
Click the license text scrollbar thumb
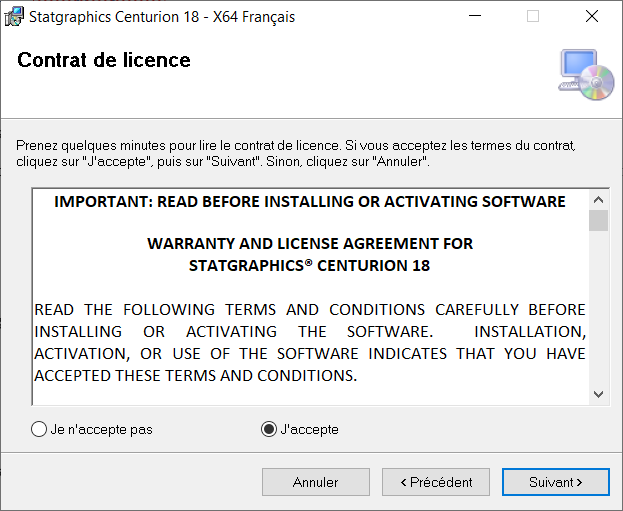point(598,221)
